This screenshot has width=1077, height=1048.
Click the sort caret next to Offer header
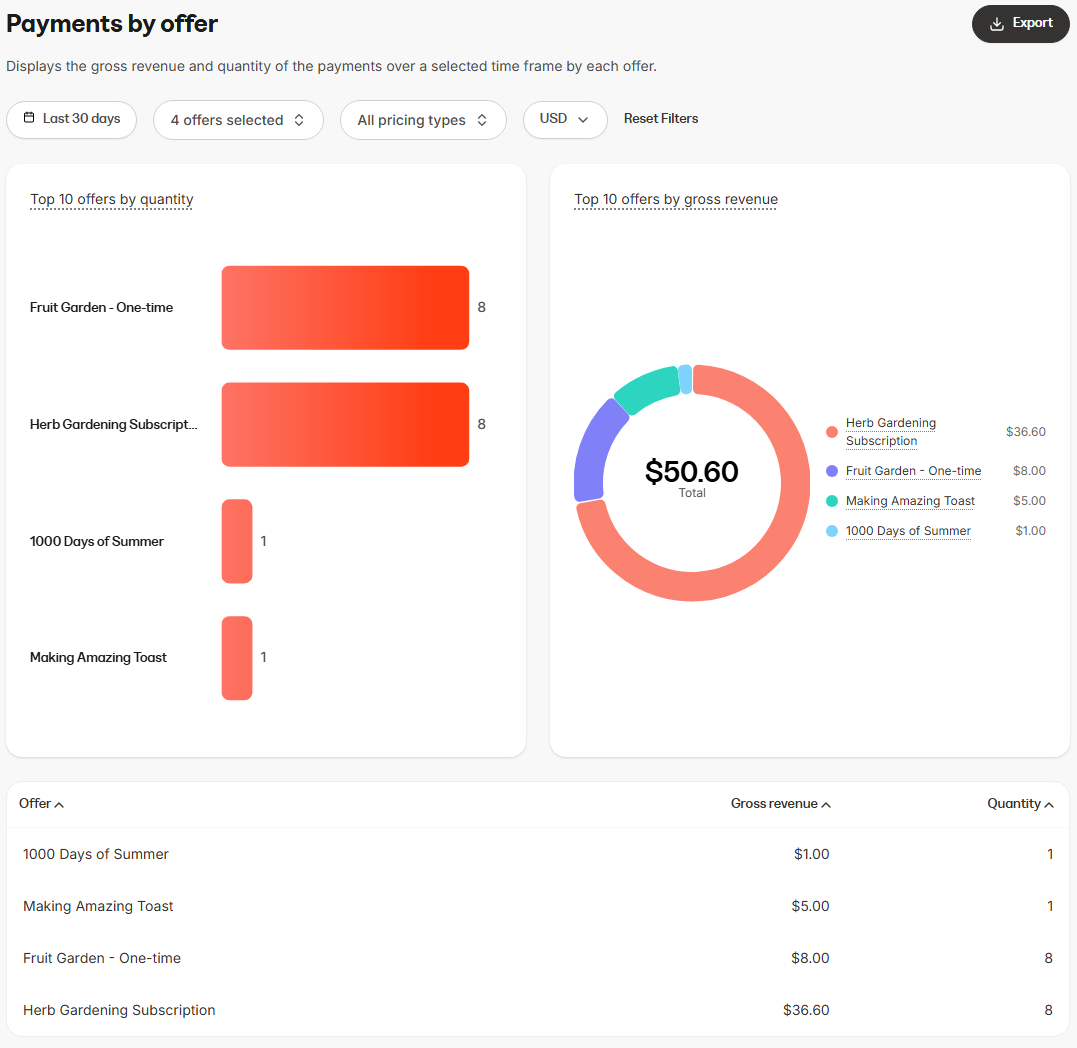(x=58, y=803)
